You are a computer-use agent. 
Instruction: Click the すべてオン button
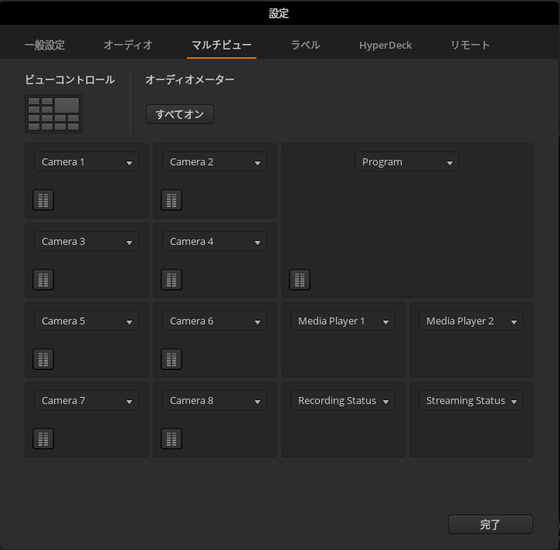(180, 114)
